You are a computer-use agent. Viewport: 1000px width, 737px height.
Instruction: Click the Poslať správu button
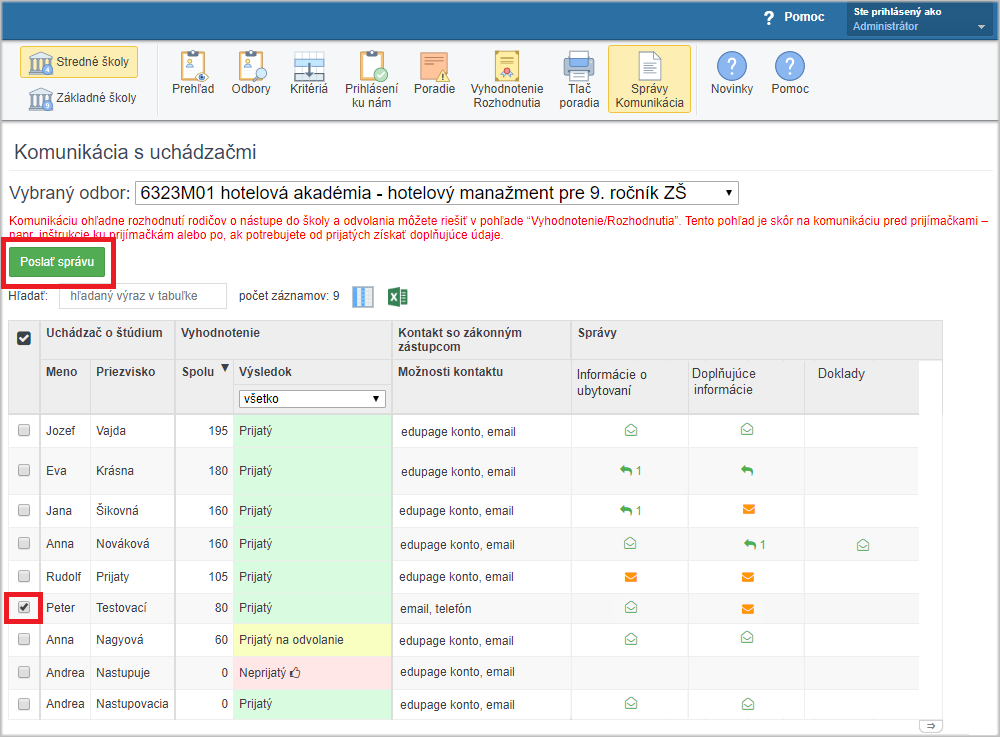pyautogui.click(x=57, y=262)
